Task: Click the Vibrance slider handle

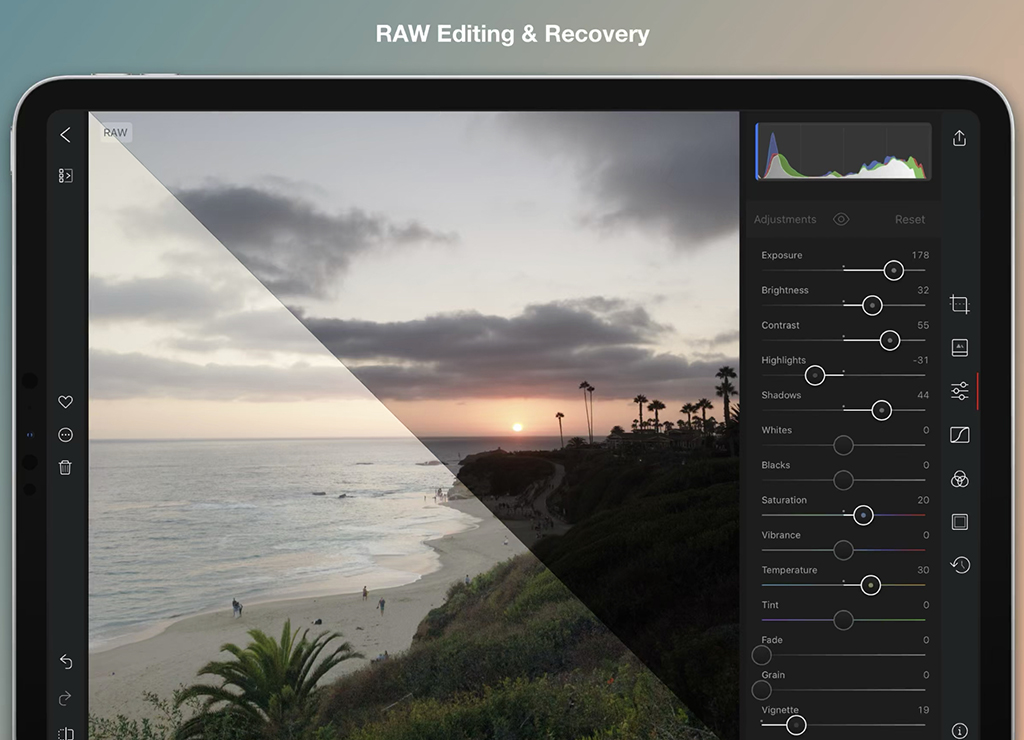Action: point(843,550)
